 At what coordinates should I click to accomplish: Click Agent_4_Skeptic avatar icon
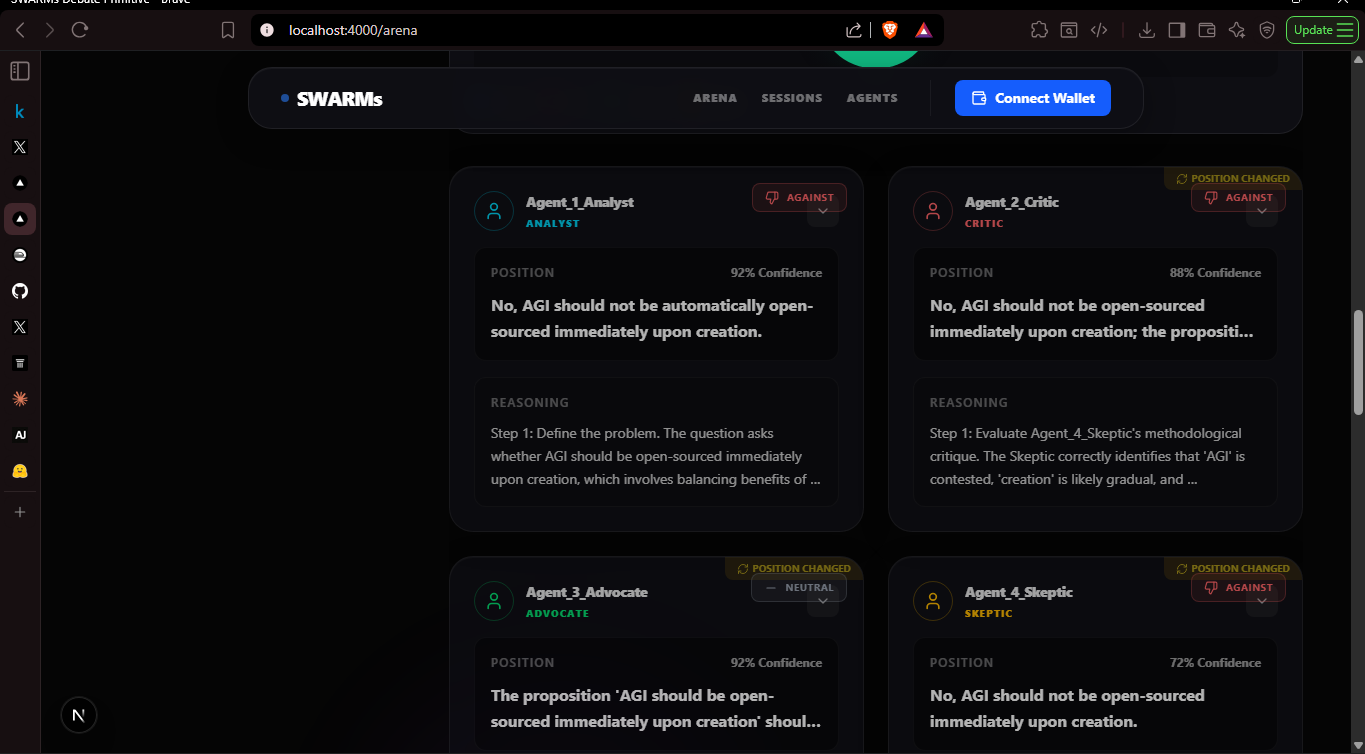[x=933, y=601]
